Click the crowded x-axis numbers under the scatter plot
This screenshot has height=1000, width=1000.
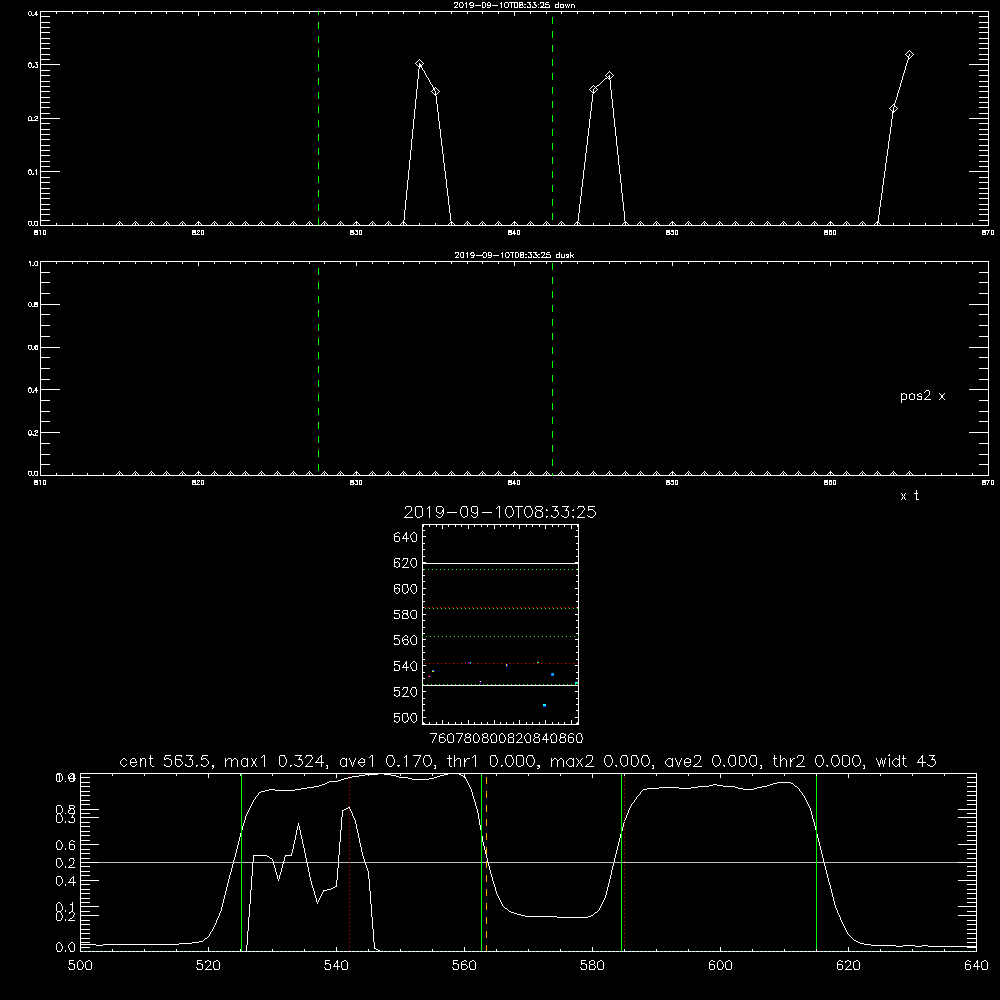[506, 738]
